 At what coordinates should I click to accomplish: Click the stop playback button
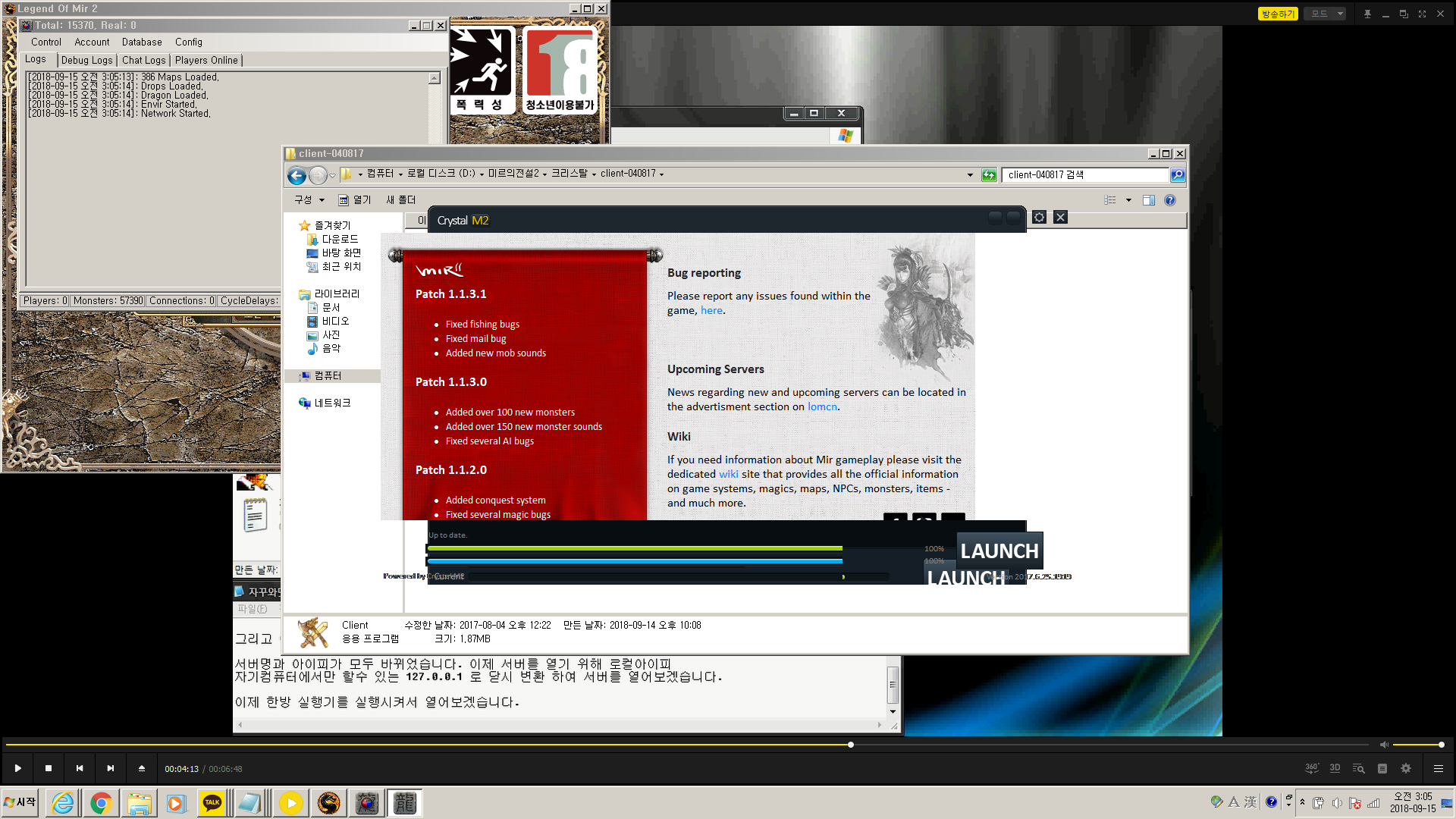click(x=49, y=768)
